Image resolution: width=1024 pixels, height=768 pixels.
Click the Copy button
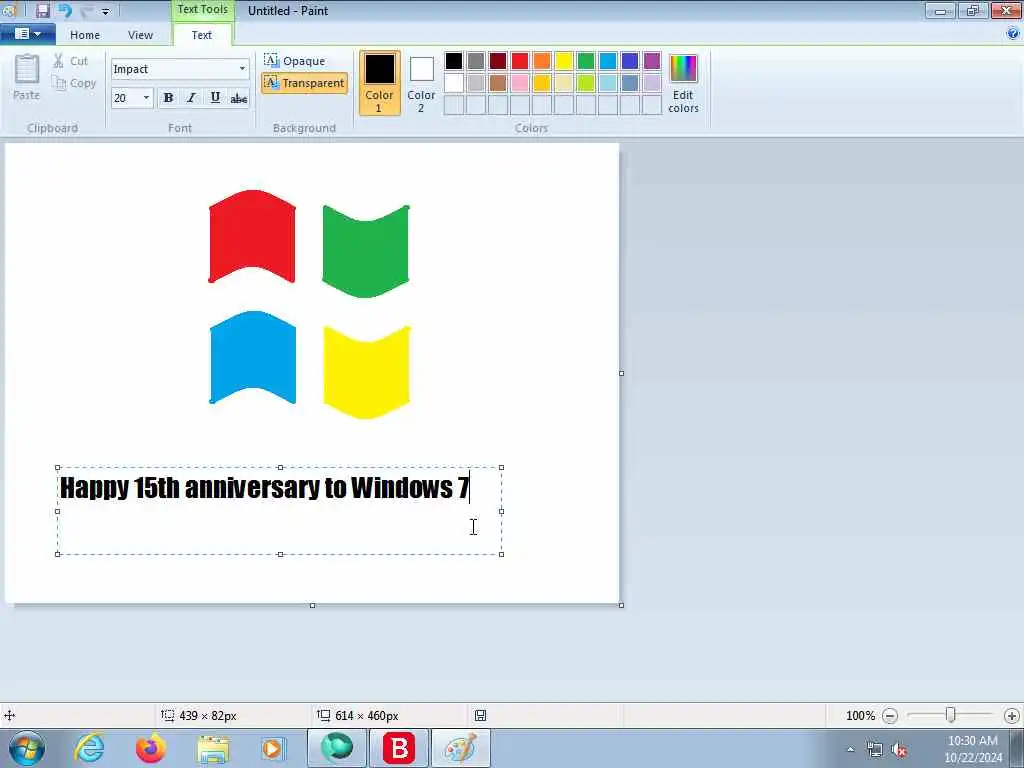point(74,83)
